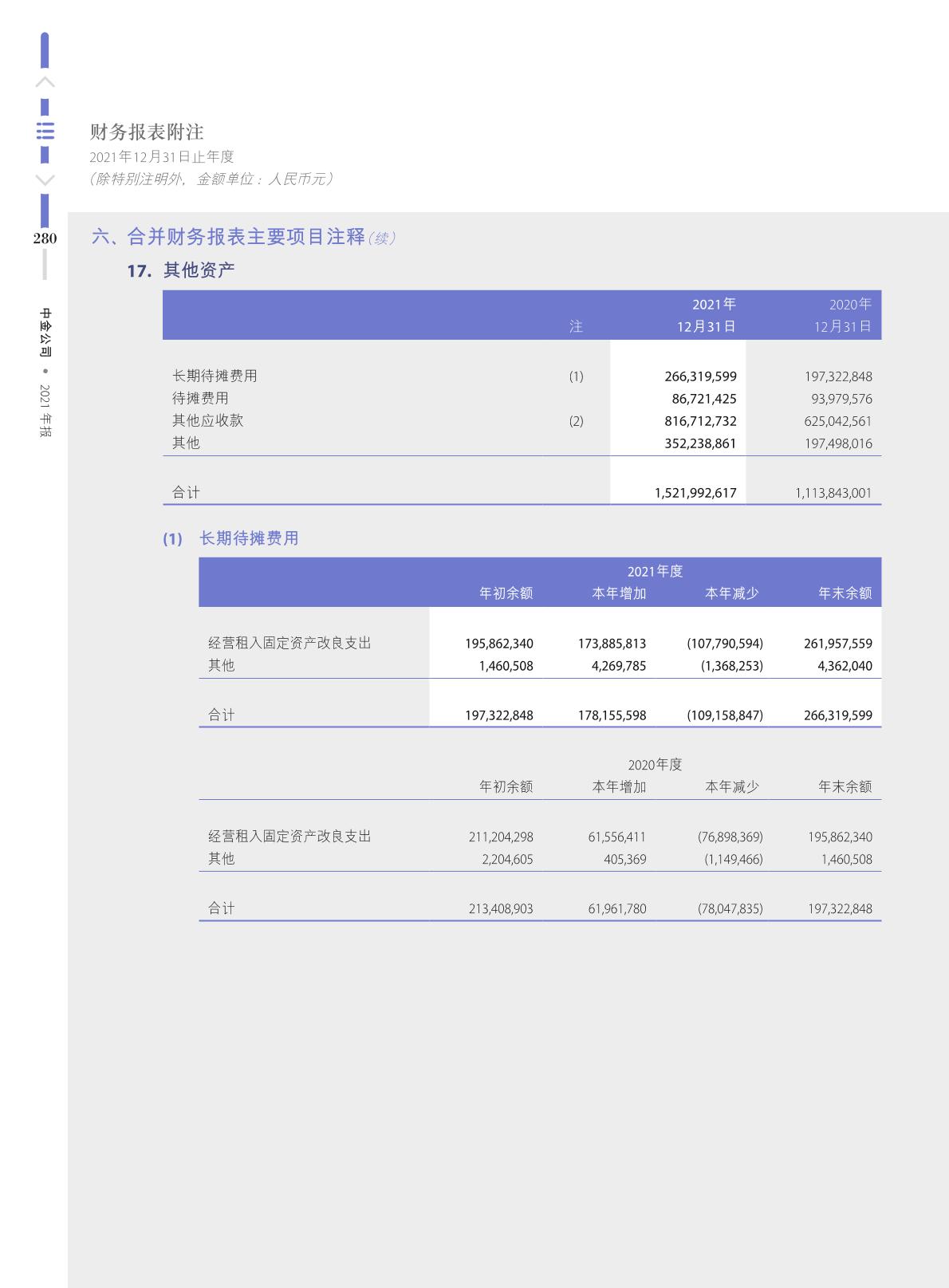The width and height of the screenshot is (949, 1288).
Task: Click the 2020年 12月31日 column header
Action: pyautogui.click(x=843, y=315)
